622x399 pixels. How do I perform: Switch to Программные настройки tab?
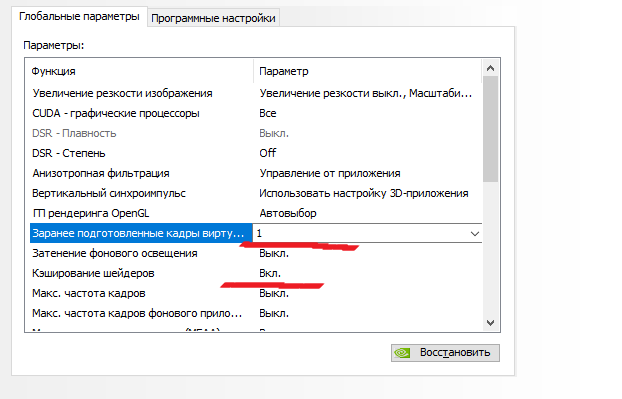click(213, 18)
